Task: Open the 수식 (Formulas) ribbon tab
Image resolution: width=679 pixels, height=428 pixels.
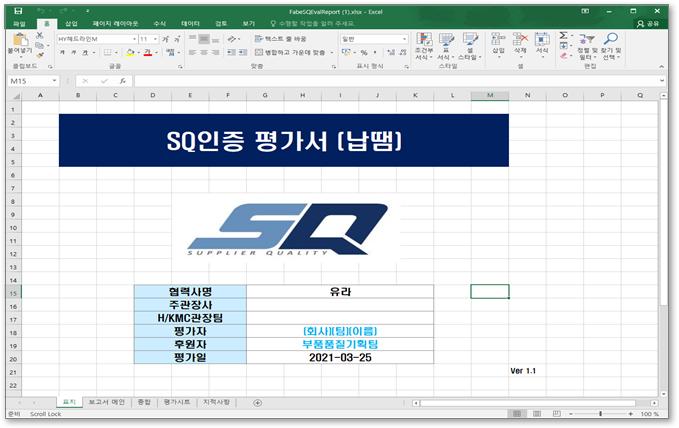Action: [159, 22]
